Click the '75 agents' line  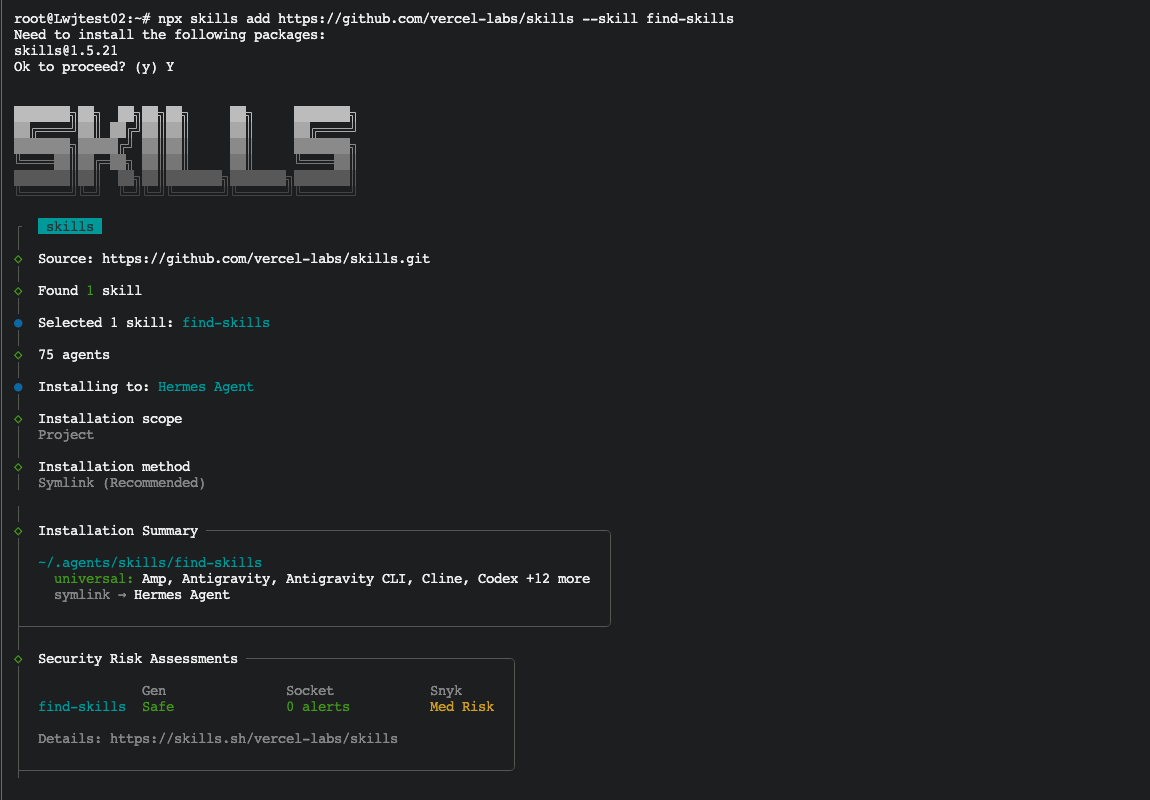coord(74,355)
